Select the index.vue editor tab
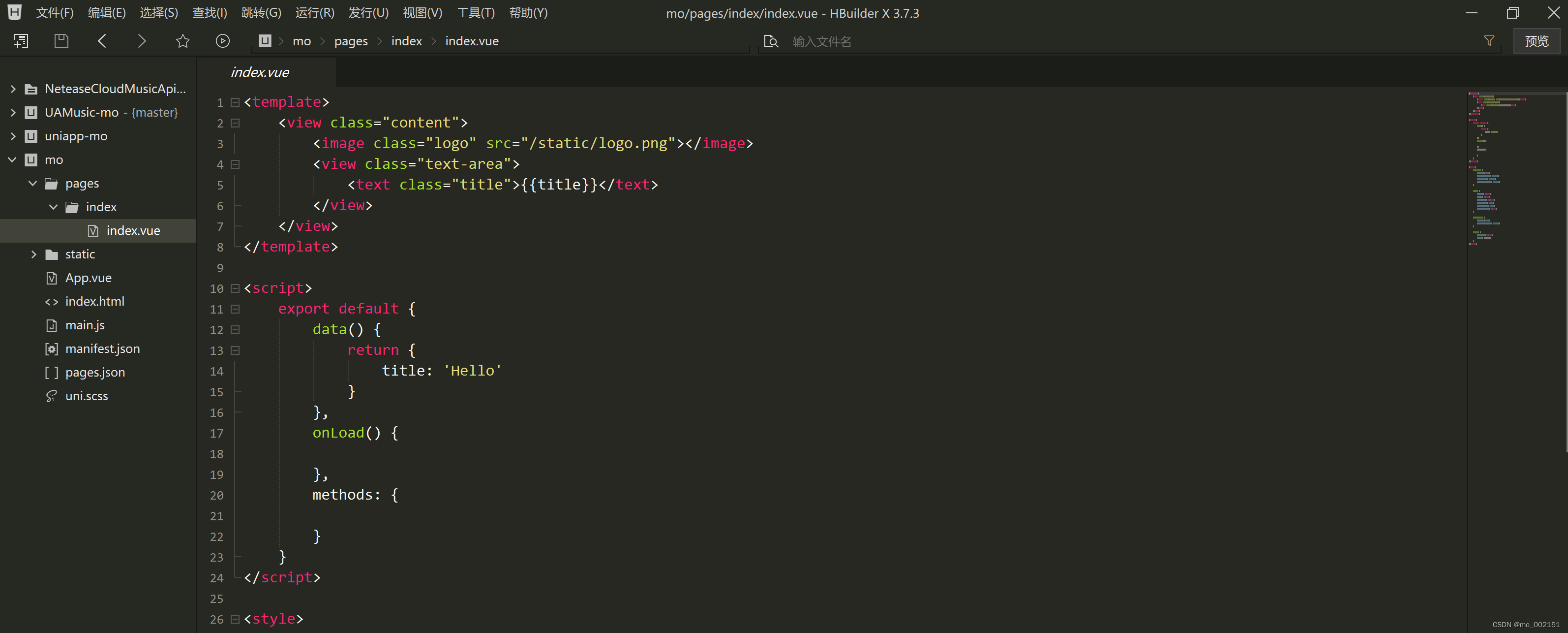The image size is (1568, 633). click(x=260, y=72)
